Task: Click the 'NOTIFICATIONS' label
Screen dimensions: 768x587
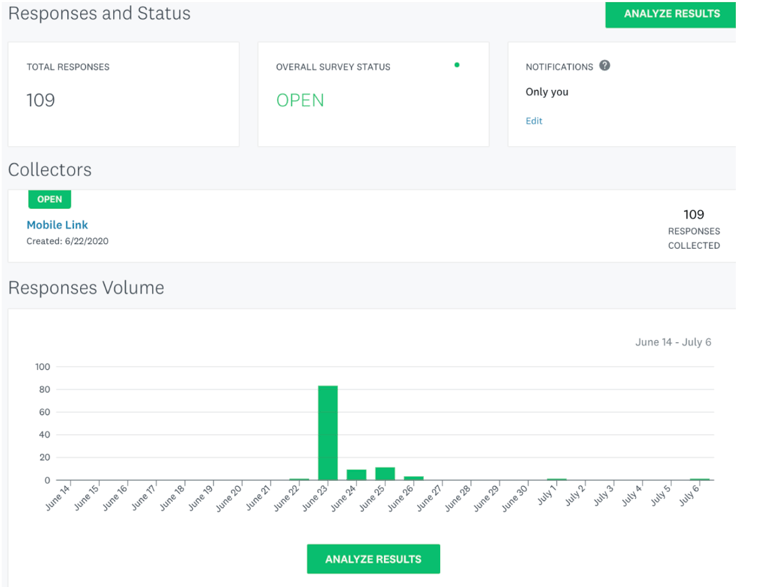Action: click(559, 67)
